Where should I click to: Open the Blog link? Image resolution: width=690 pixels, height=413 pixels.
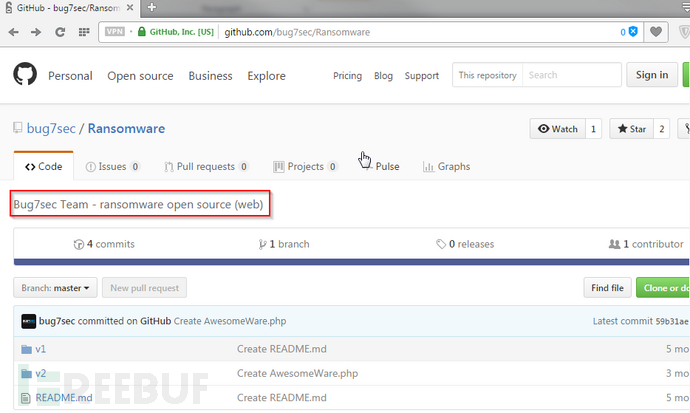[383, 76]
